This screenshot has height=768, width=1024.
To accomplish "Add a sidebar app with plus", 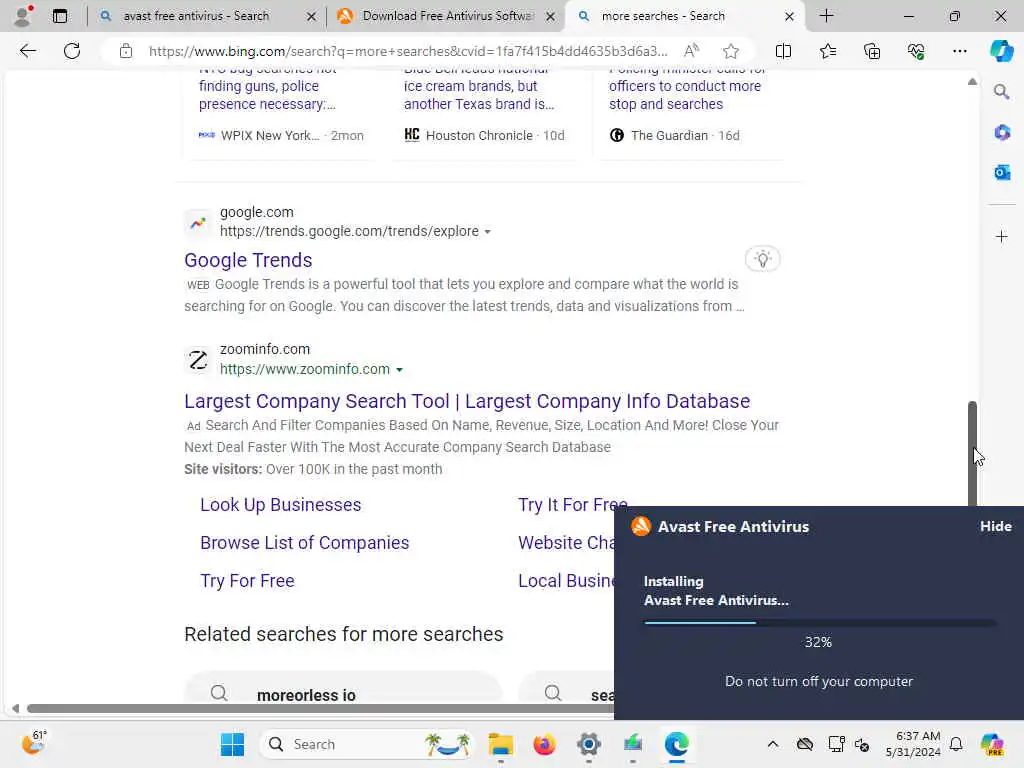I will tap(1002, 236).
